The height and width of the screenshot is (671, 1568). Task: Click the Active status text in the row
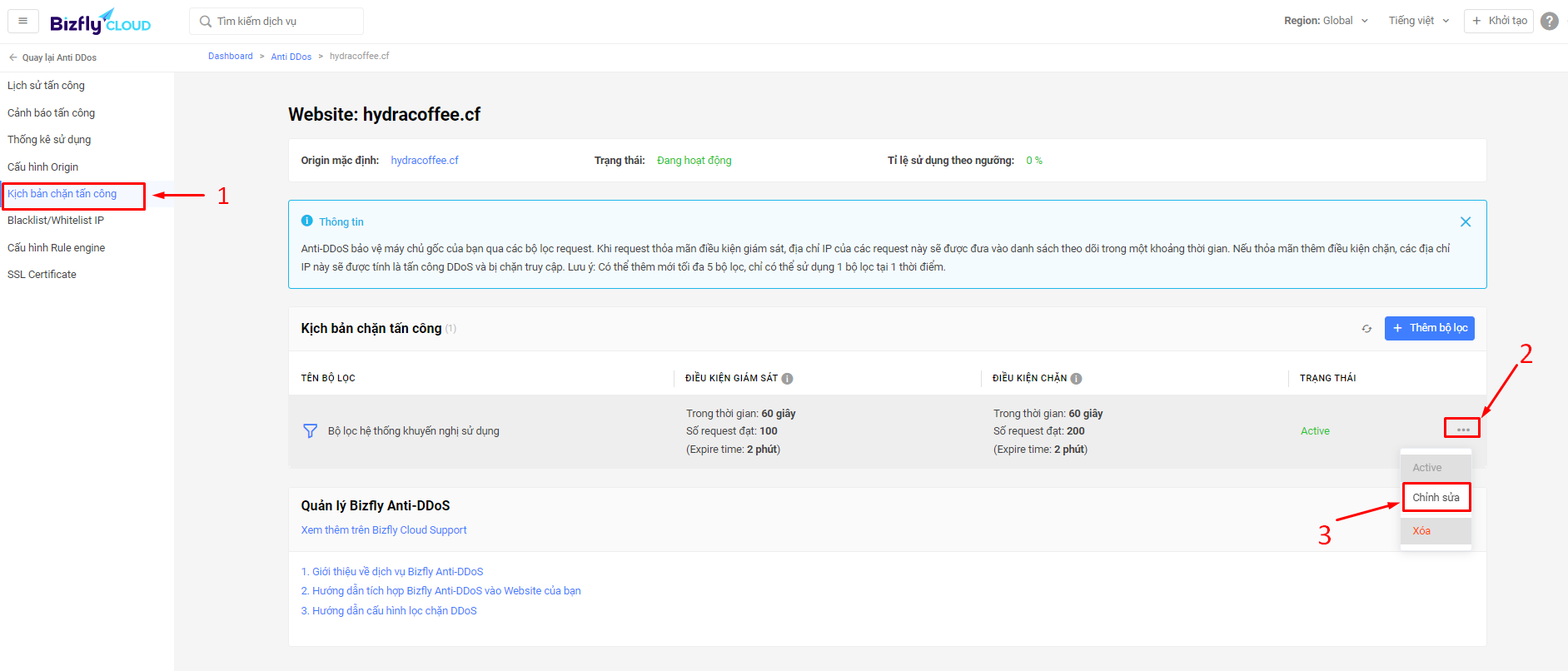point(1316,431)
